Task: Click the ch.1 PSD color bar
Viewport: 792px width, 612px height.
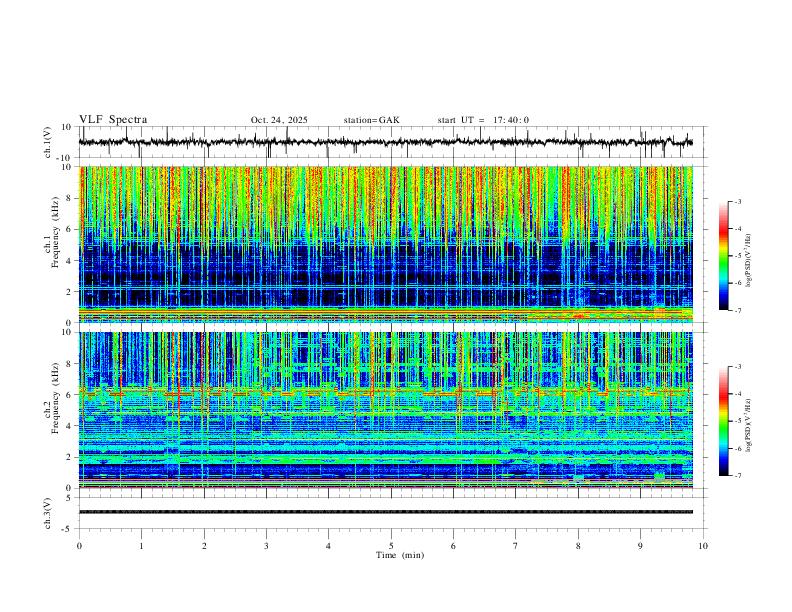Action: point(723,256)
